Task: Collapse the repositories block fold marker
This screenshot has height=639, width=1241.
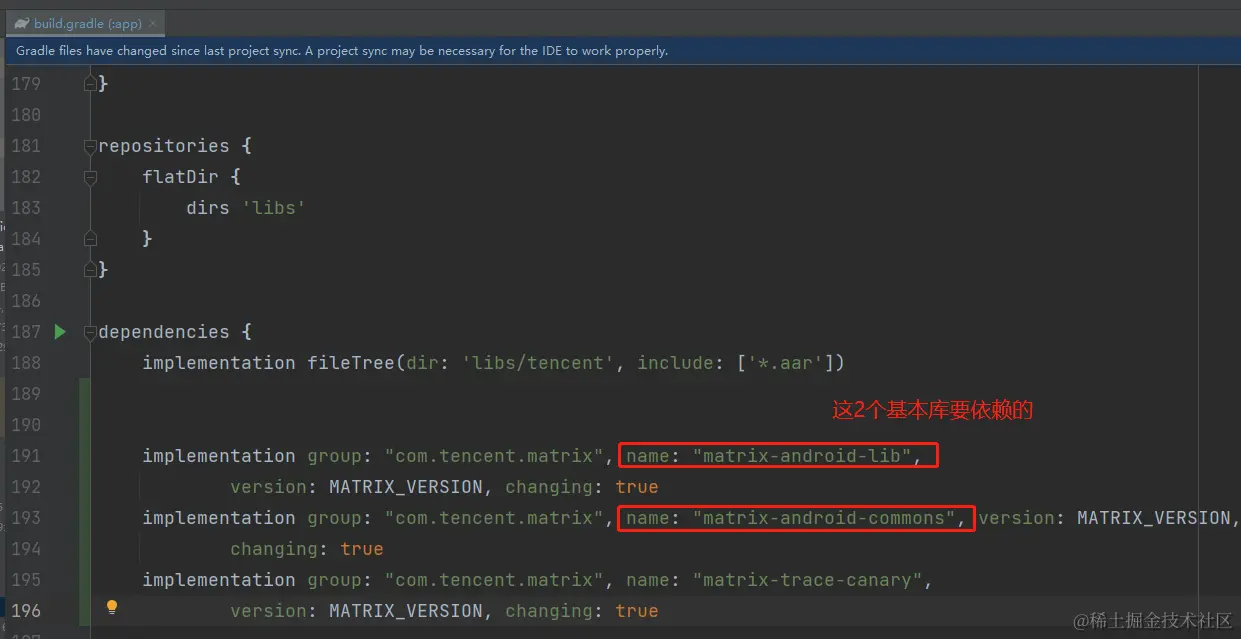Action: pyautogui.click(x=90, y=146)
